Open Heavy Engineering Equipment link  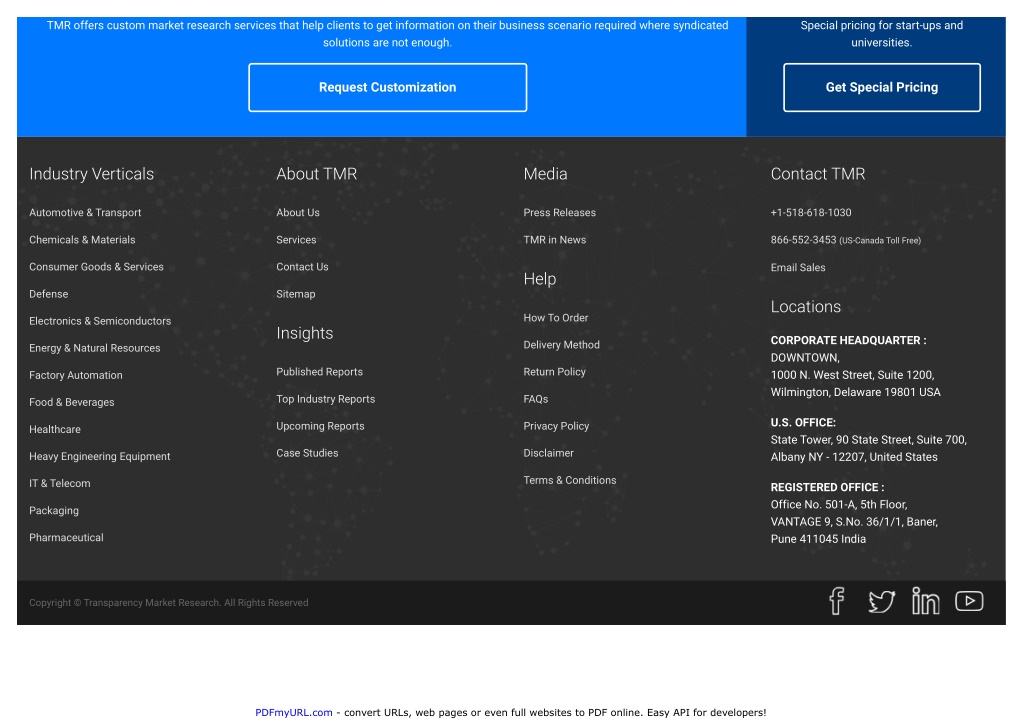(x=100, y=456)
